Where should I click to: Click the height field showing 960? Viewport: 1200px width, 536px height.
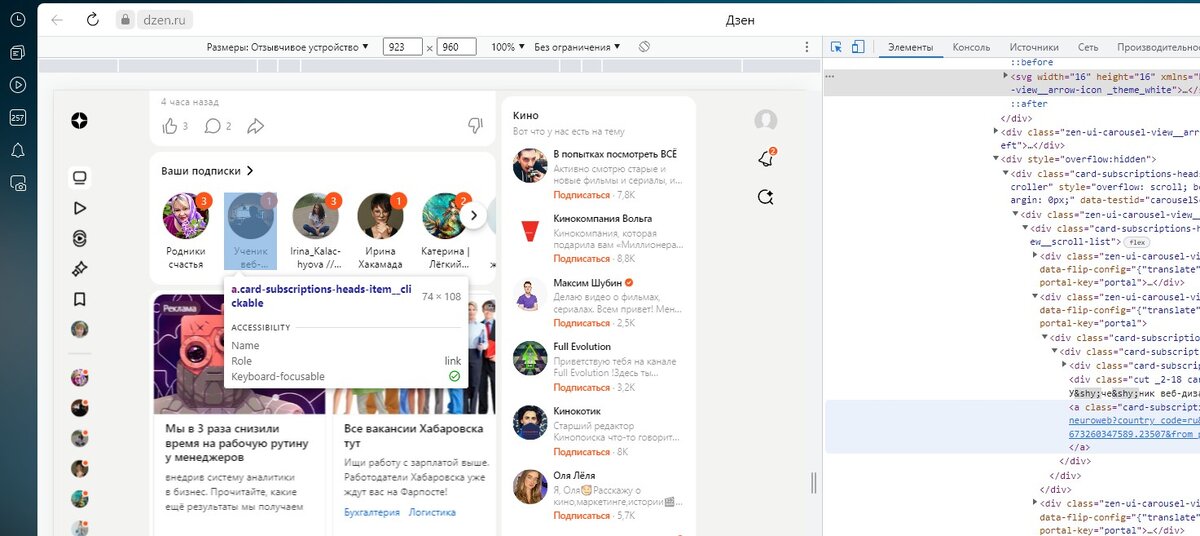pos(456,47)
